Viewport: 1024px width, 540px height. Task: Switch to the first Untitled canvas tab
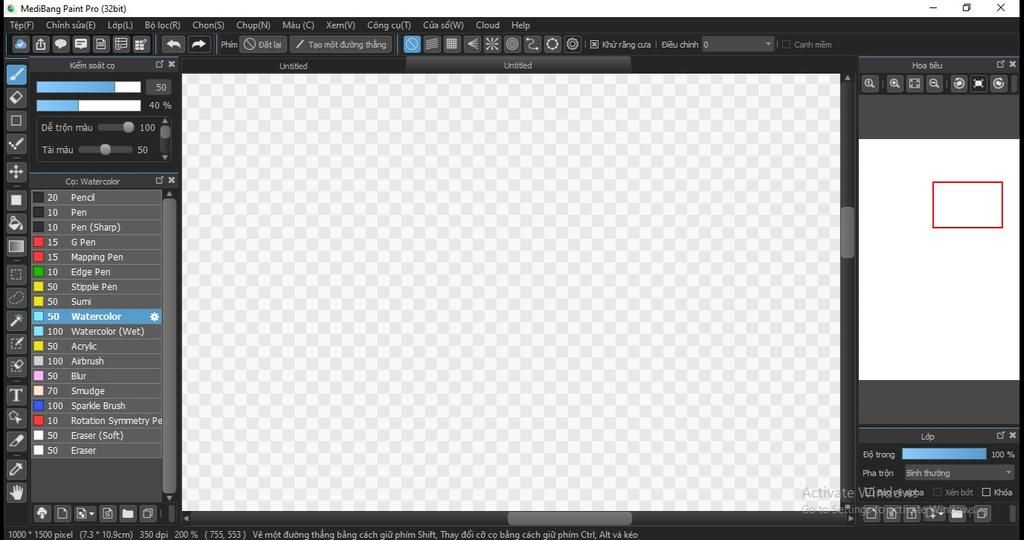(x=293, y=66)
